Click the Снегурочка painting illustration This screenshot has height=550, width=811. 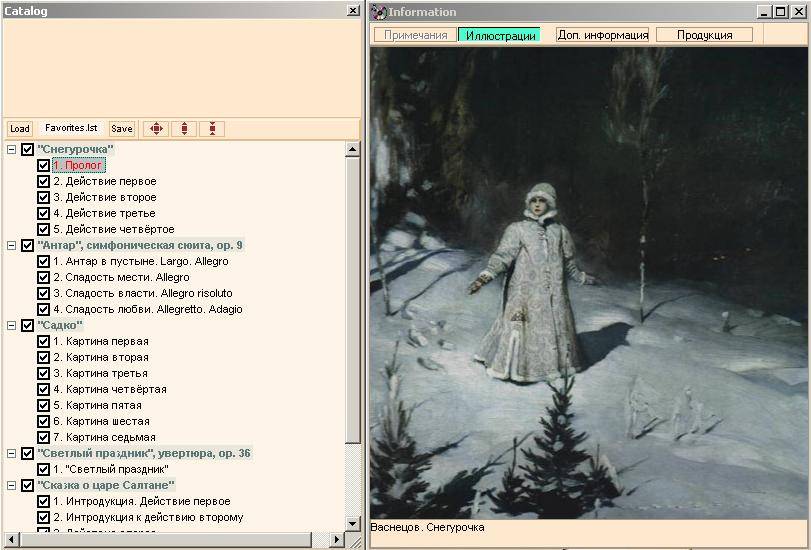click(589, 283)
